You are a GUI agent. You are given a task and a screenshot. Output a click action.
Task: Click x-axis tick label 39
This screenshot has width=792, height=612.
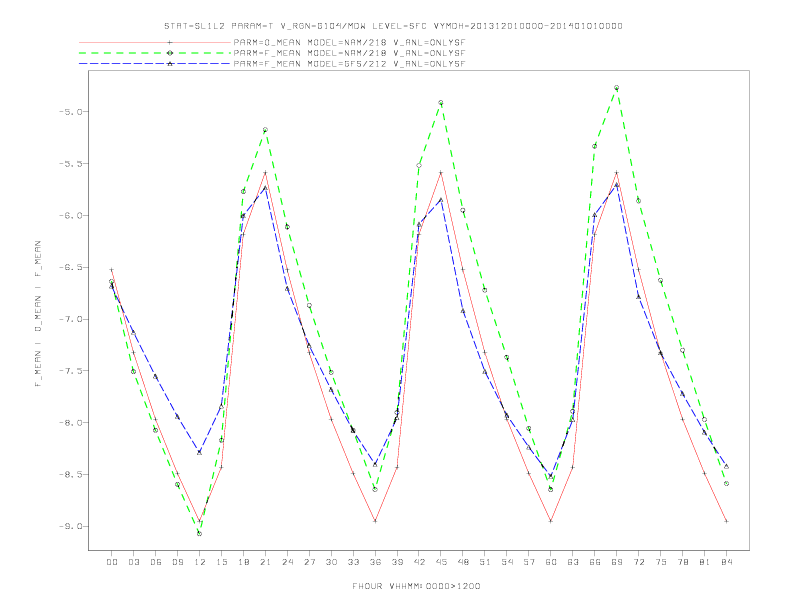point(397,562)
